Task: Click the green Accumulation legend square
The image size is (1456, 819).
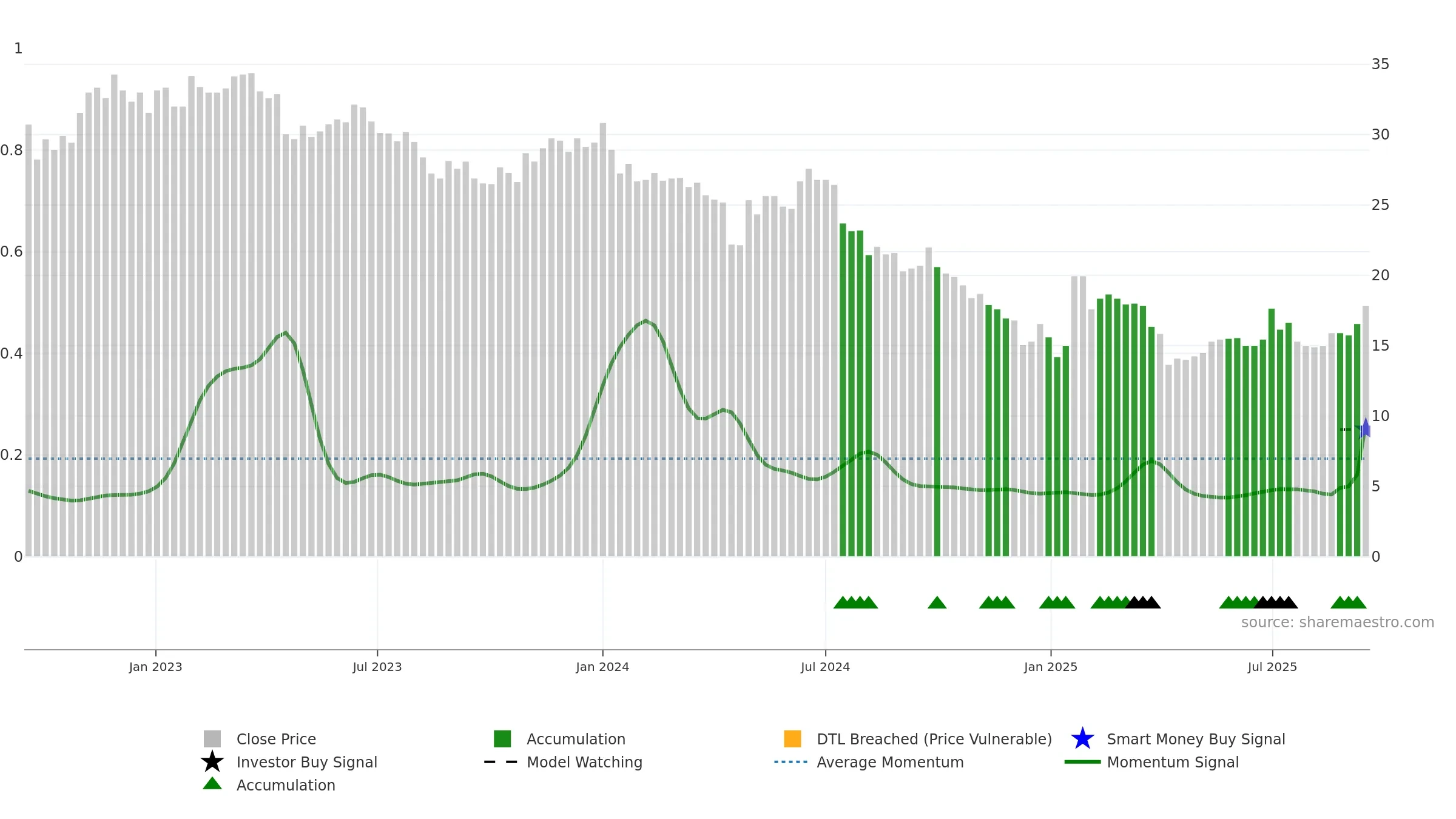Action: coord(502,738)
